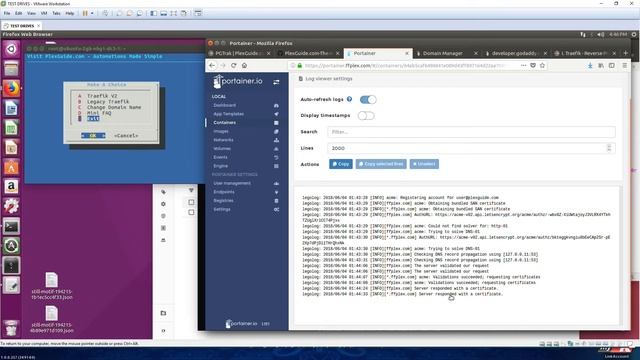Switch to the Traefik Reverse browser tab
640x360 pixels.
(x=585, y=53)
